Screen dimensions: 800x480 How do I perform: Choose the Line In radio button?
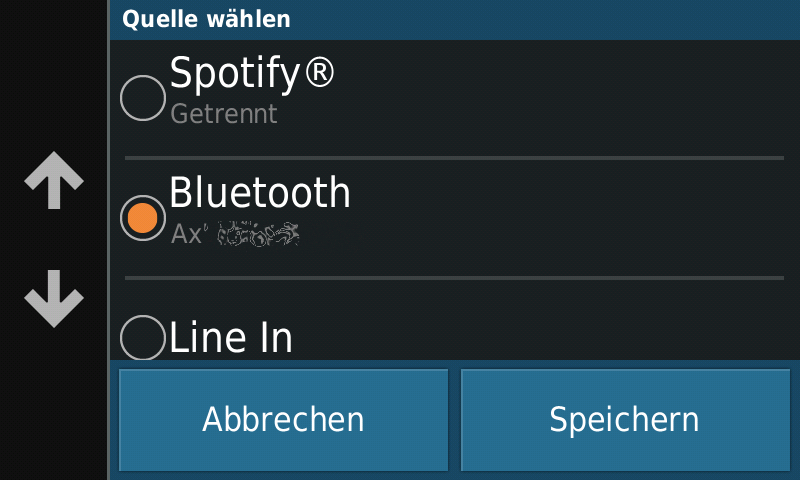[x=143, y=338]
